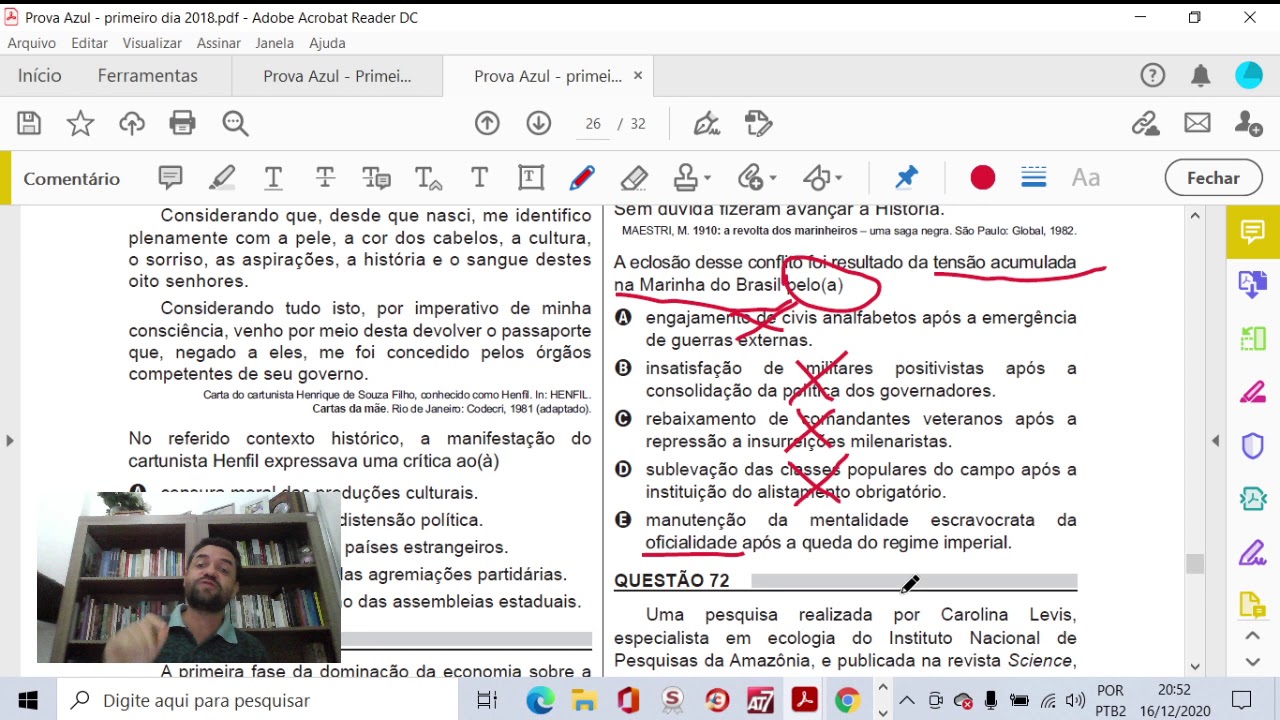Switch to the Início tab
1280x720 pixels.
coord(39,76)
